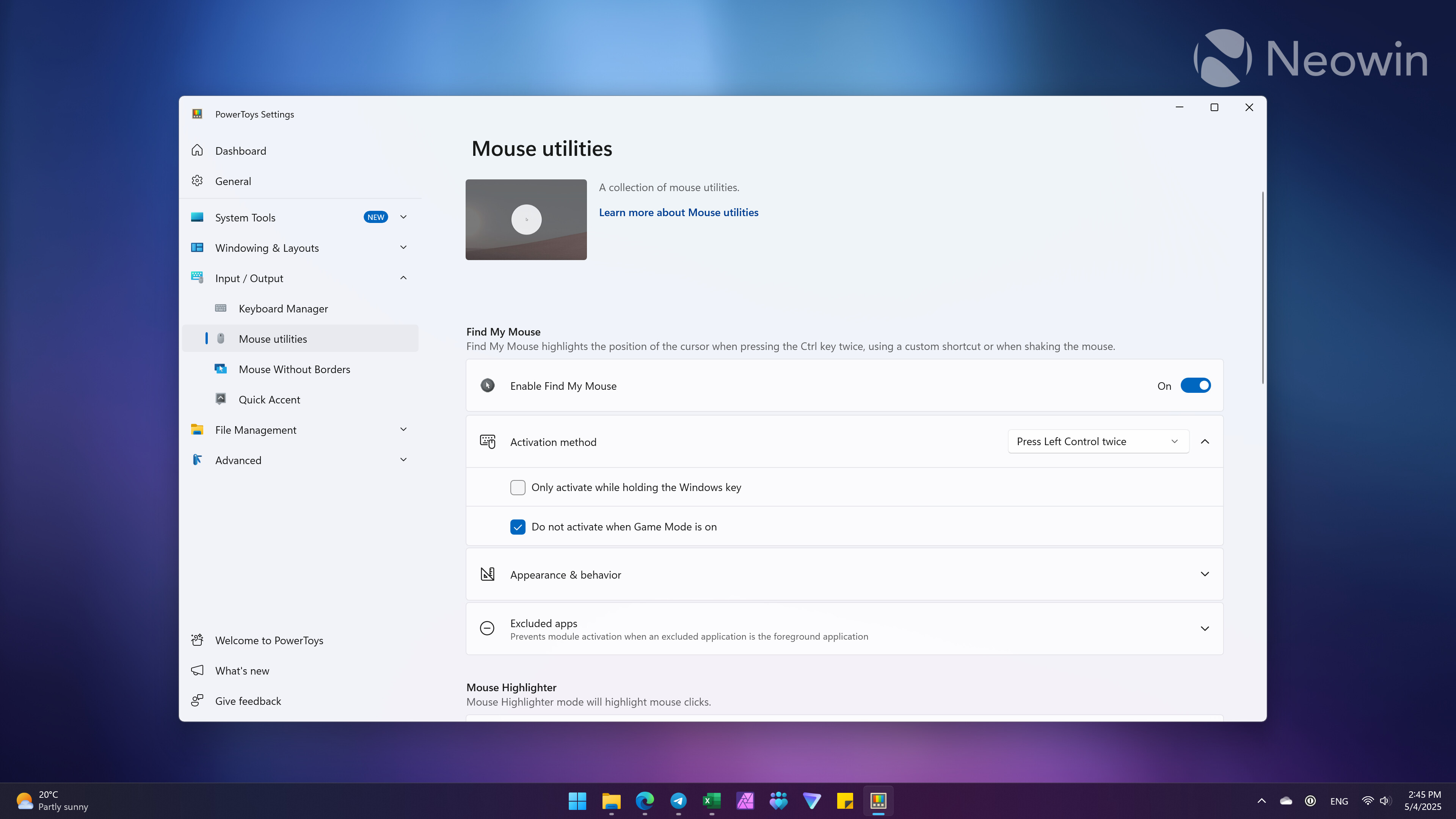The height and width of the screenshot is (819, 1456).
Task: Show hidden system tray icons
Action: click(x=1261, y=801)
